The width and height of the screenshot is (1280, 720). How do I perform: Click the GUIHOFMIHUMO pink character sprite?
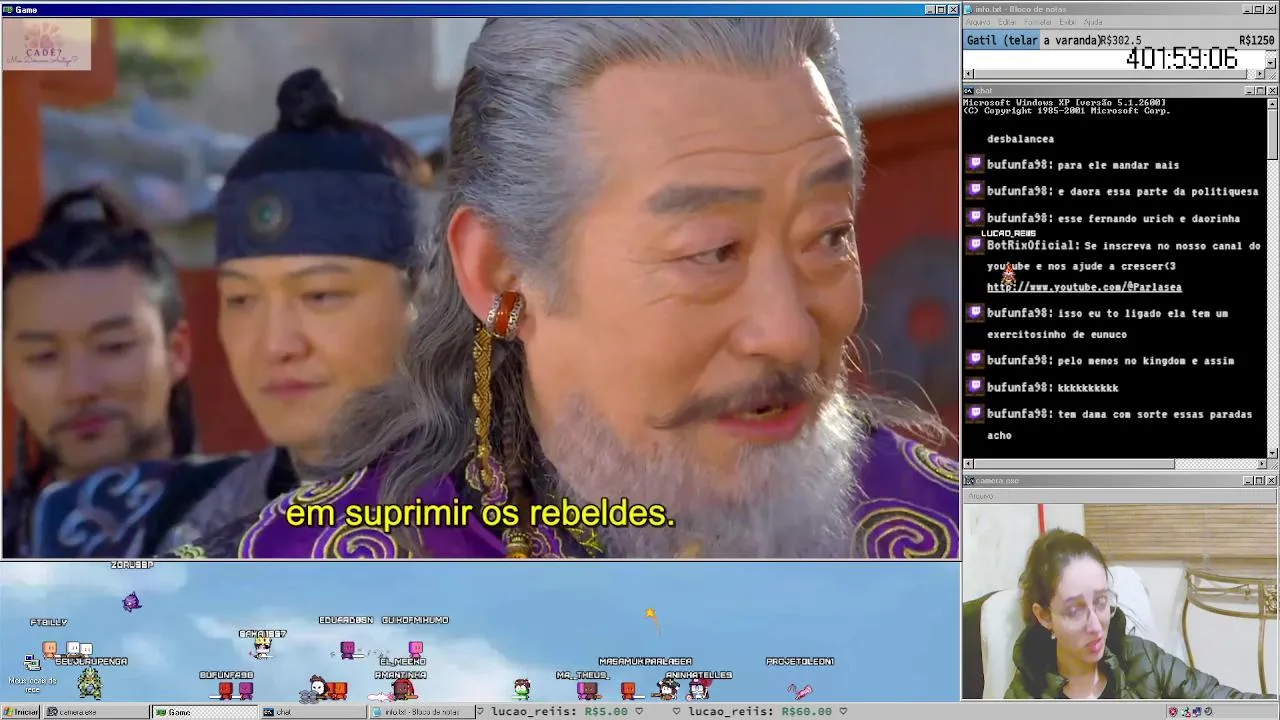[416, 649]
